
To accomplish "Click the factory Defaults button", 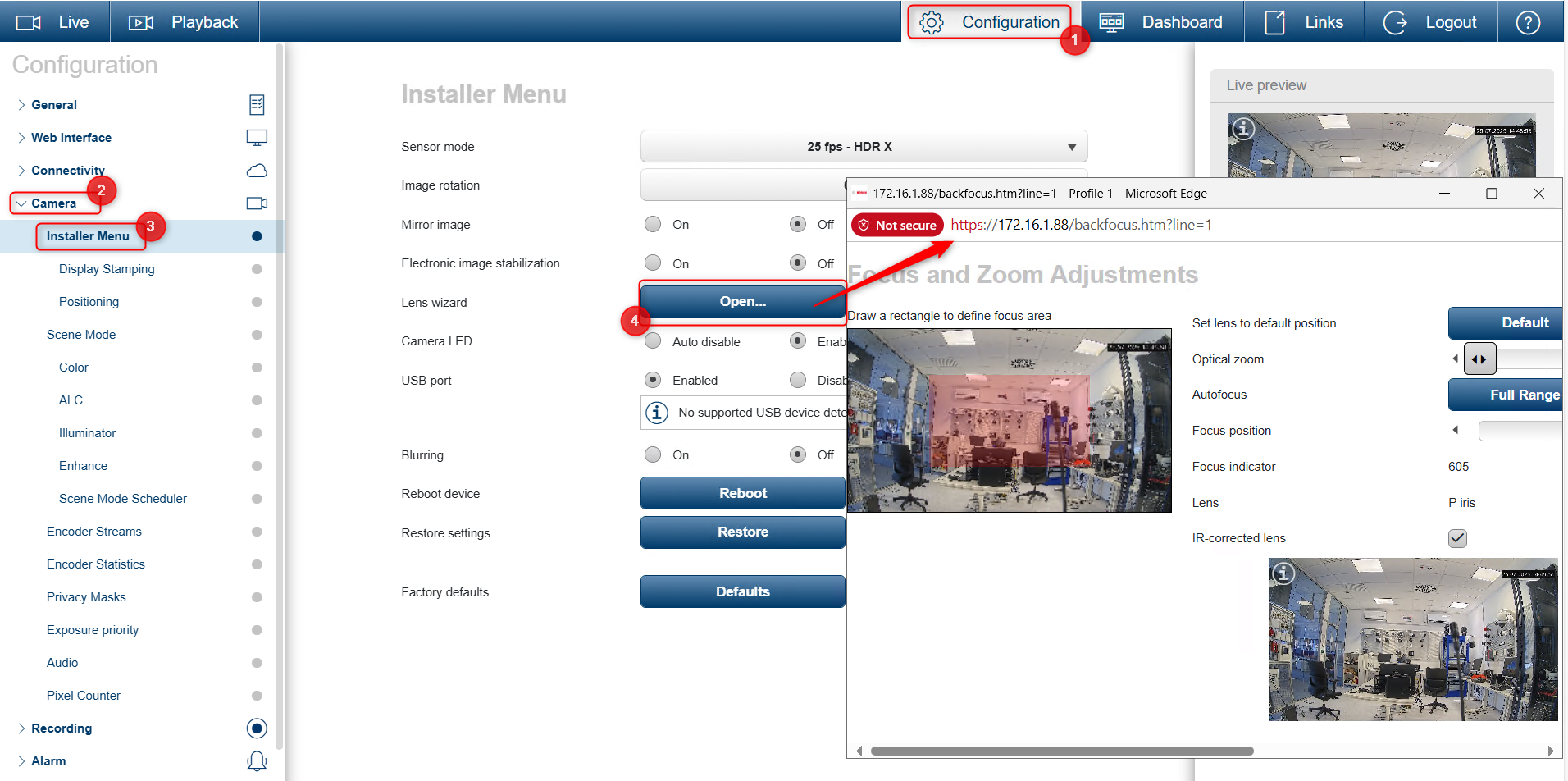I will coord(743,591).
